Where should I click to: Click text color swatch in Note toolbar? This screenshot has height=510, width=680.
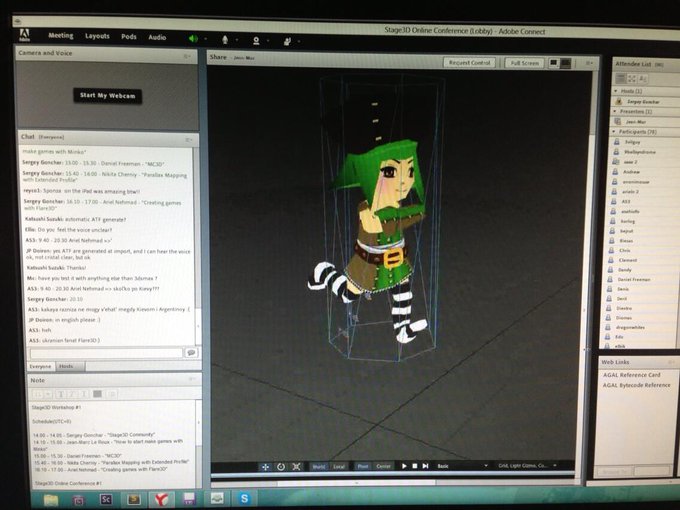coord(97,394)
